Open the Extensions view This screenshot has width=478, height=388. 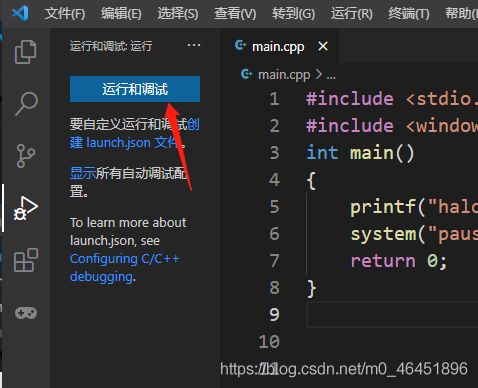(26, 260)
